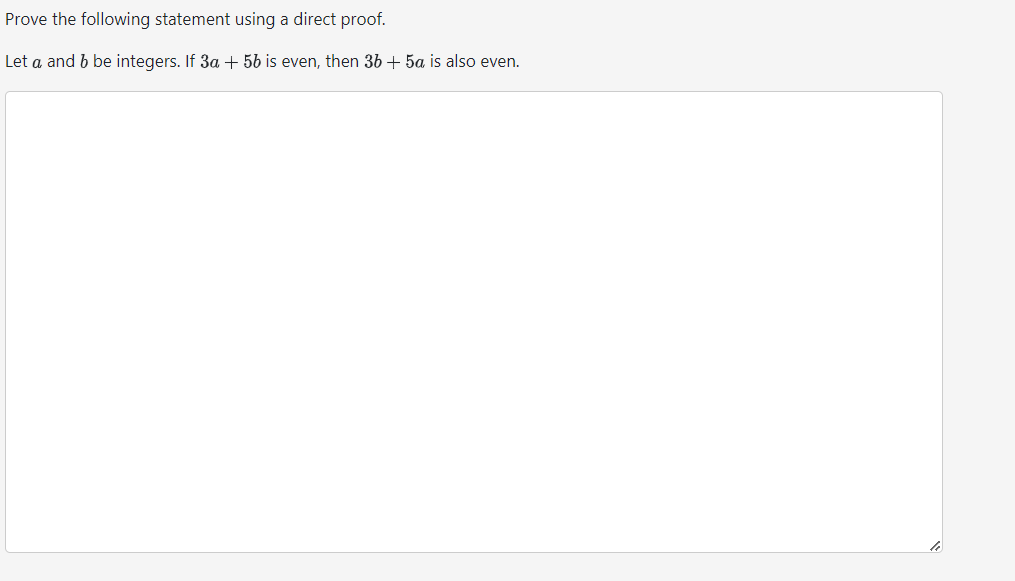Click the diagonal grip icon bottom-right of box

(x=934, y=545)
